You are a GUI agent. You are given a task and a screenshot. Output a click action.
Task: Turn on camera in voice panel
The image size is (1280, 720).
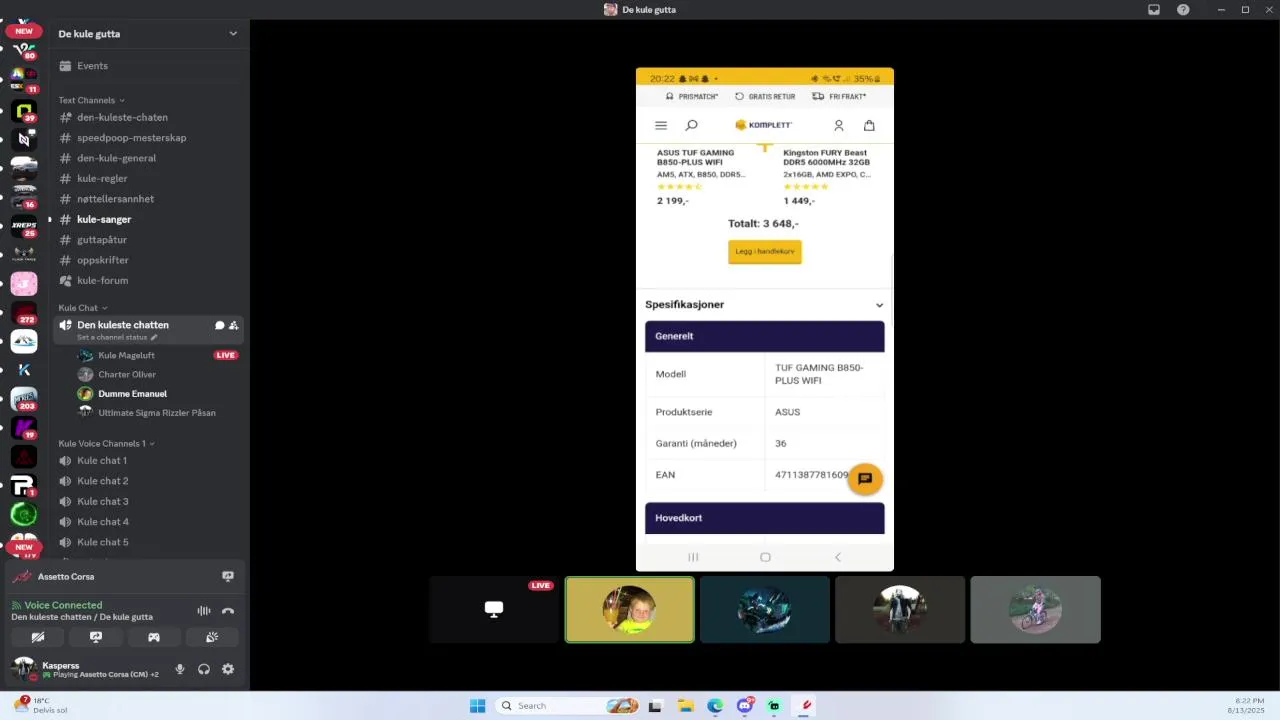click(38, 637)
